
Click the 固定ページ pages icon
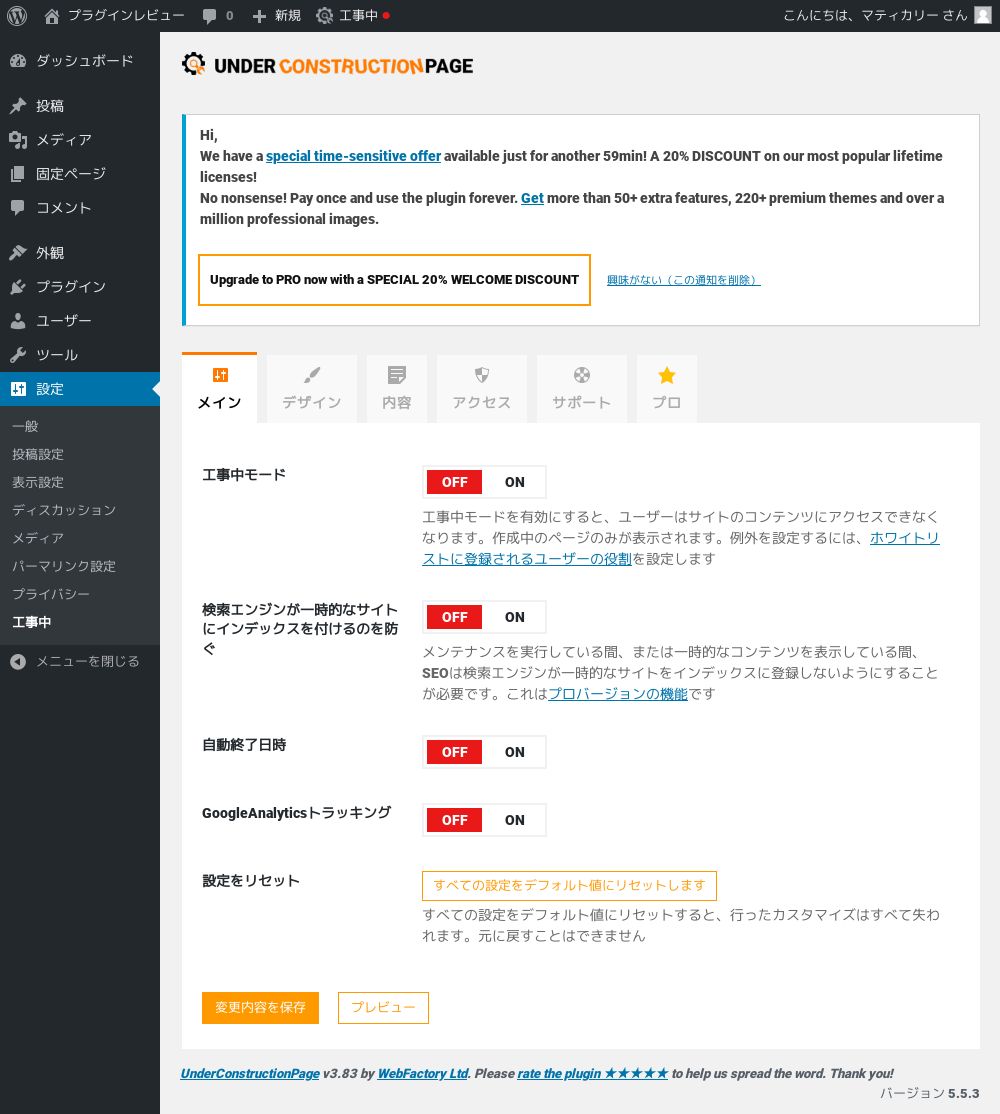18,174
